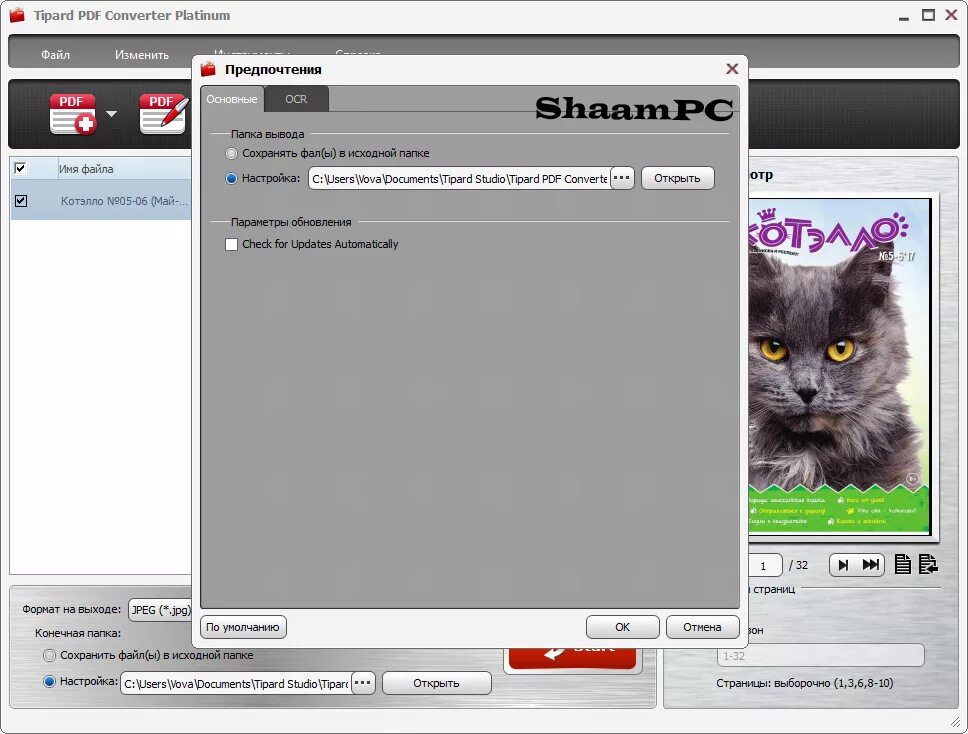Viewport: 968px width, 734px height.
Task: Open the Файл menu
Action: [56, 54]
